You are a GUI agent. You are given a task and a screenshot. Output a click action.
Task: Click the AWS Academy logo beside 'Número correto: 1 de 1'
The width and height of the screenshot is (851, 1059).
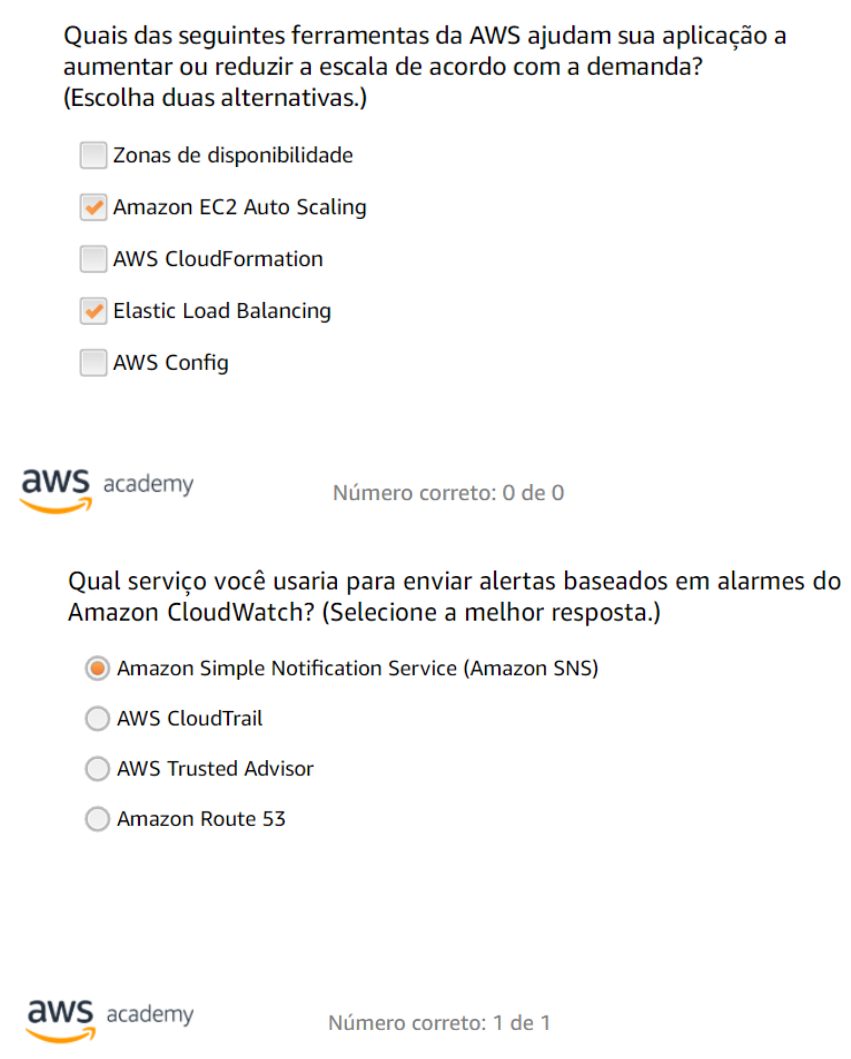(x=110, y=1017)
